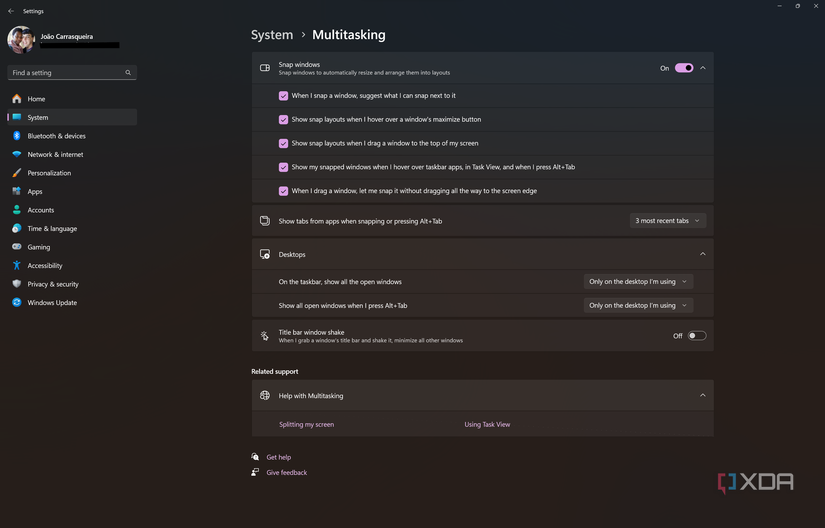The image size is (825, 528).
Task: Click the Privacy & security shield icon
Action: (x=17, y=284)
